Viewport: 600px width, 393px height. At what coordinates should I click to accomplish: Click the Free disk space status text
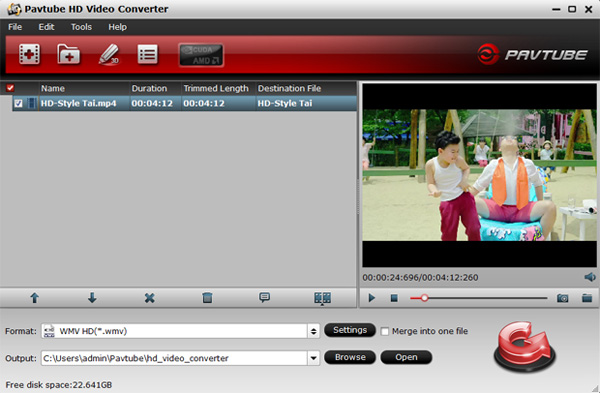[x=59, y=385]
